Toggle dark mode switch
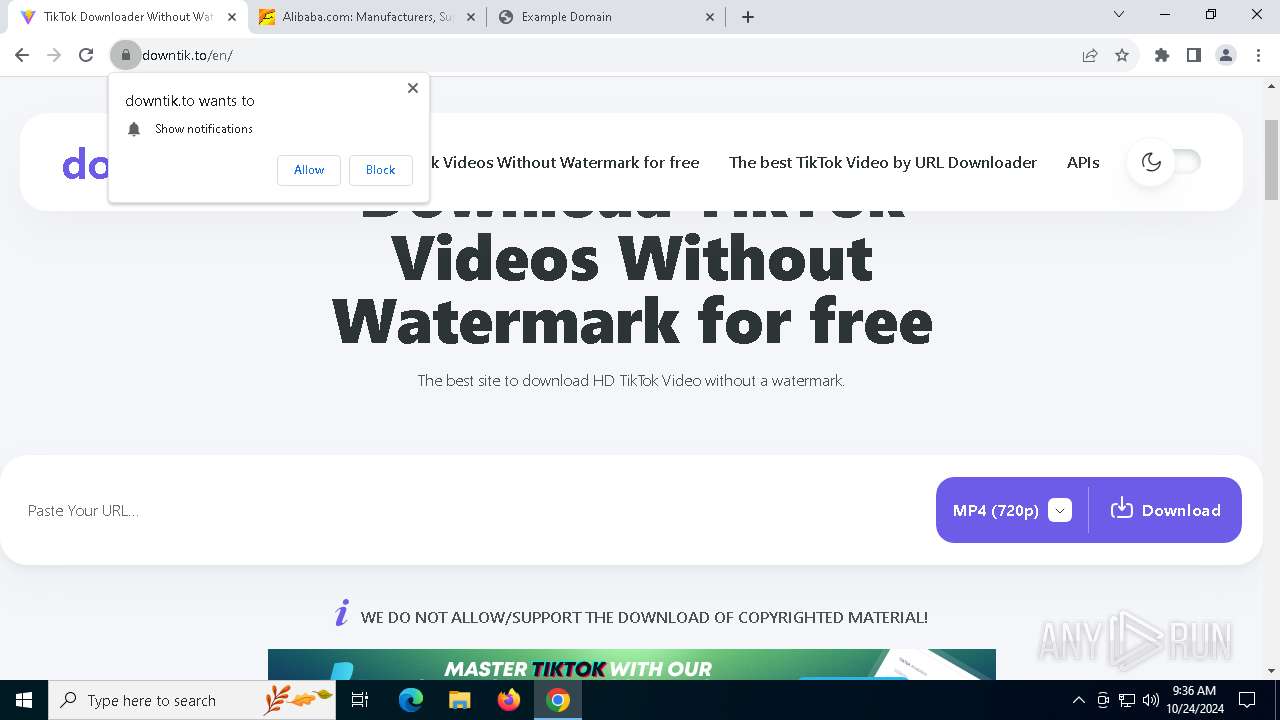The width and height of the screenshot is (1280, 720). tap(1165, 162)
